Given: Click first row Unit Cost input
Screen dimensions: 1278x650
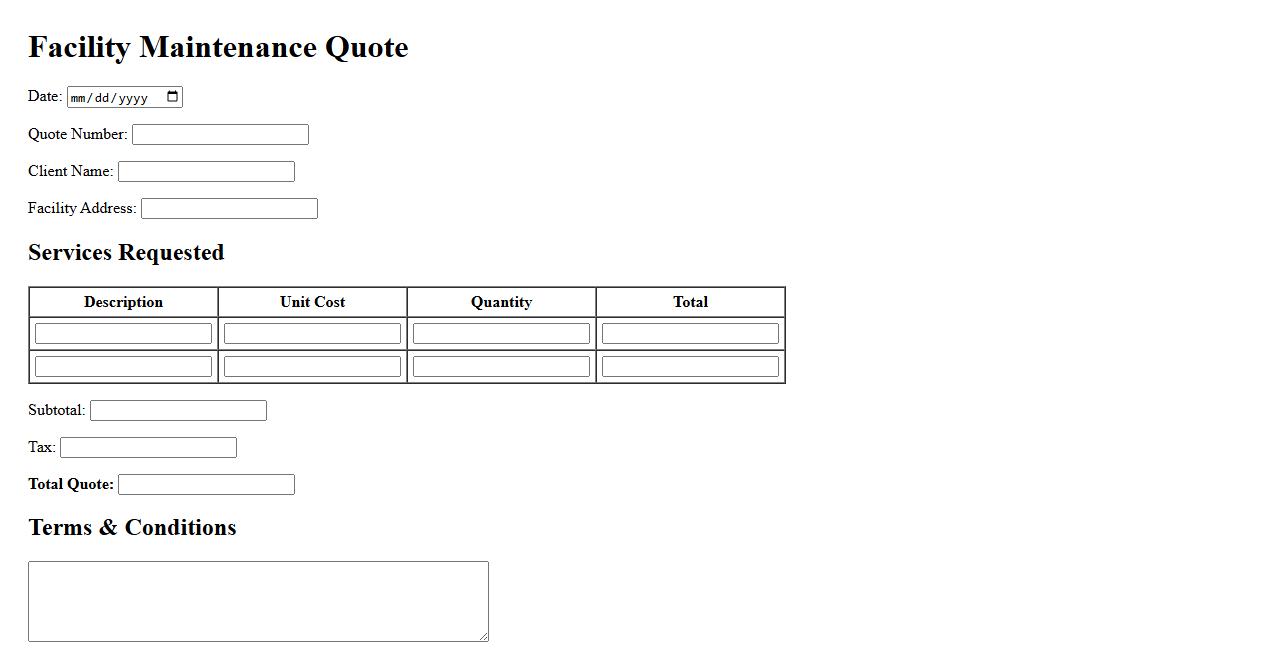Looking at the screenshot, I should tap(312, 333).
